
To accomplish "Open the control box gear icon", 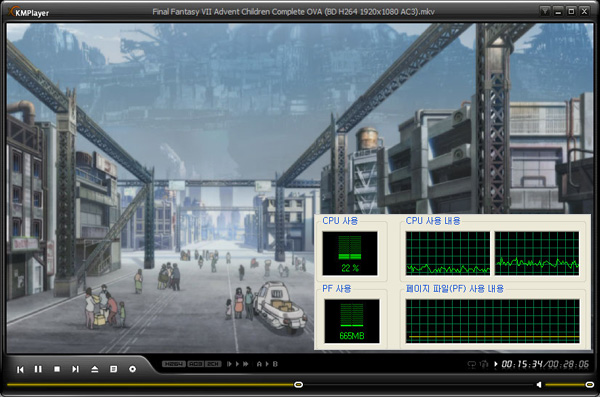I will pos(132,369).
